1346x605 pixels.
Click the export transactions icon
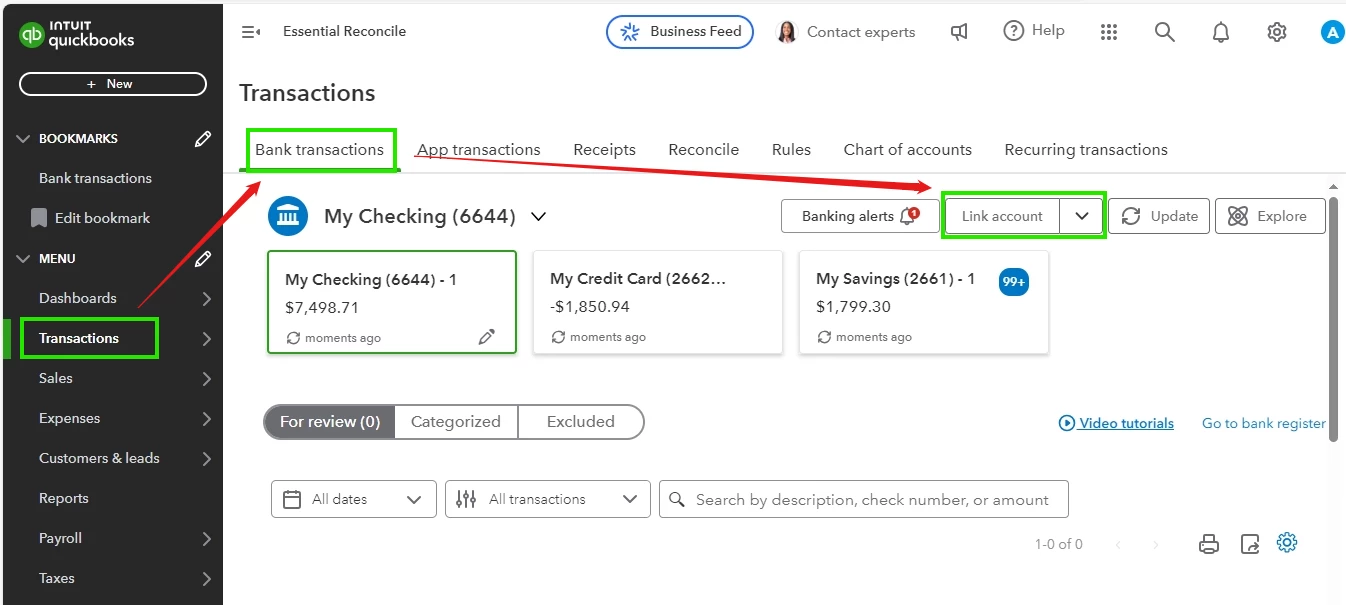click(1250, 544)
